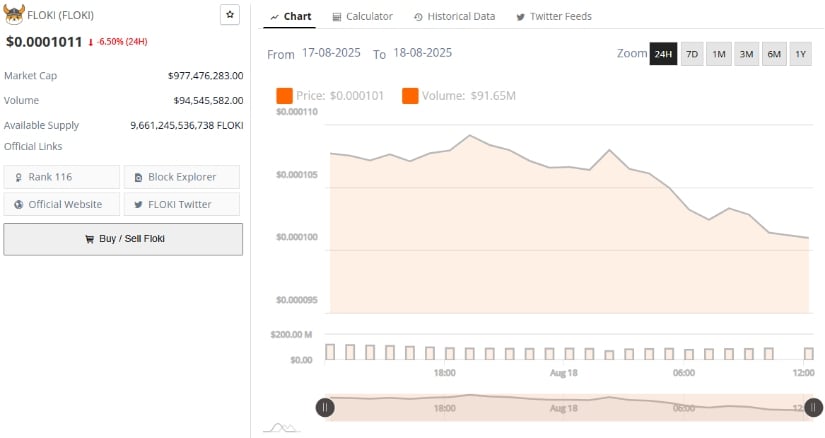
Task: Click the first volume bar in the chart
Action: click(x=330, y=352)
